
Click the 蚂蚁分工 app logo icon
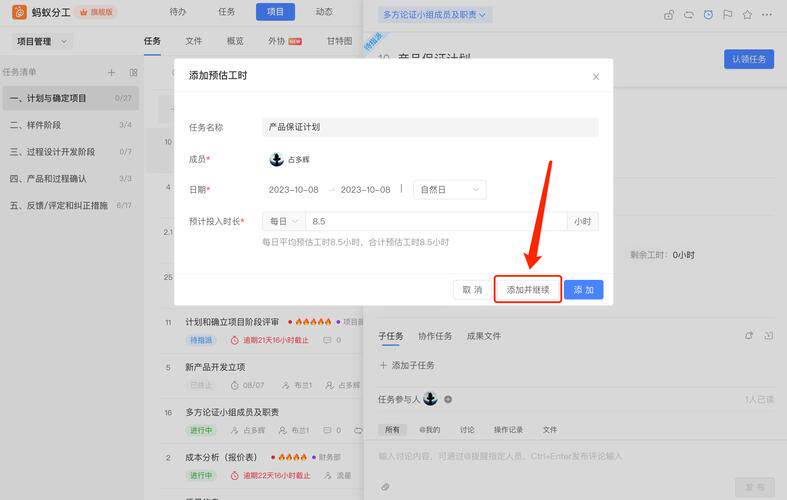coord(19,12)
